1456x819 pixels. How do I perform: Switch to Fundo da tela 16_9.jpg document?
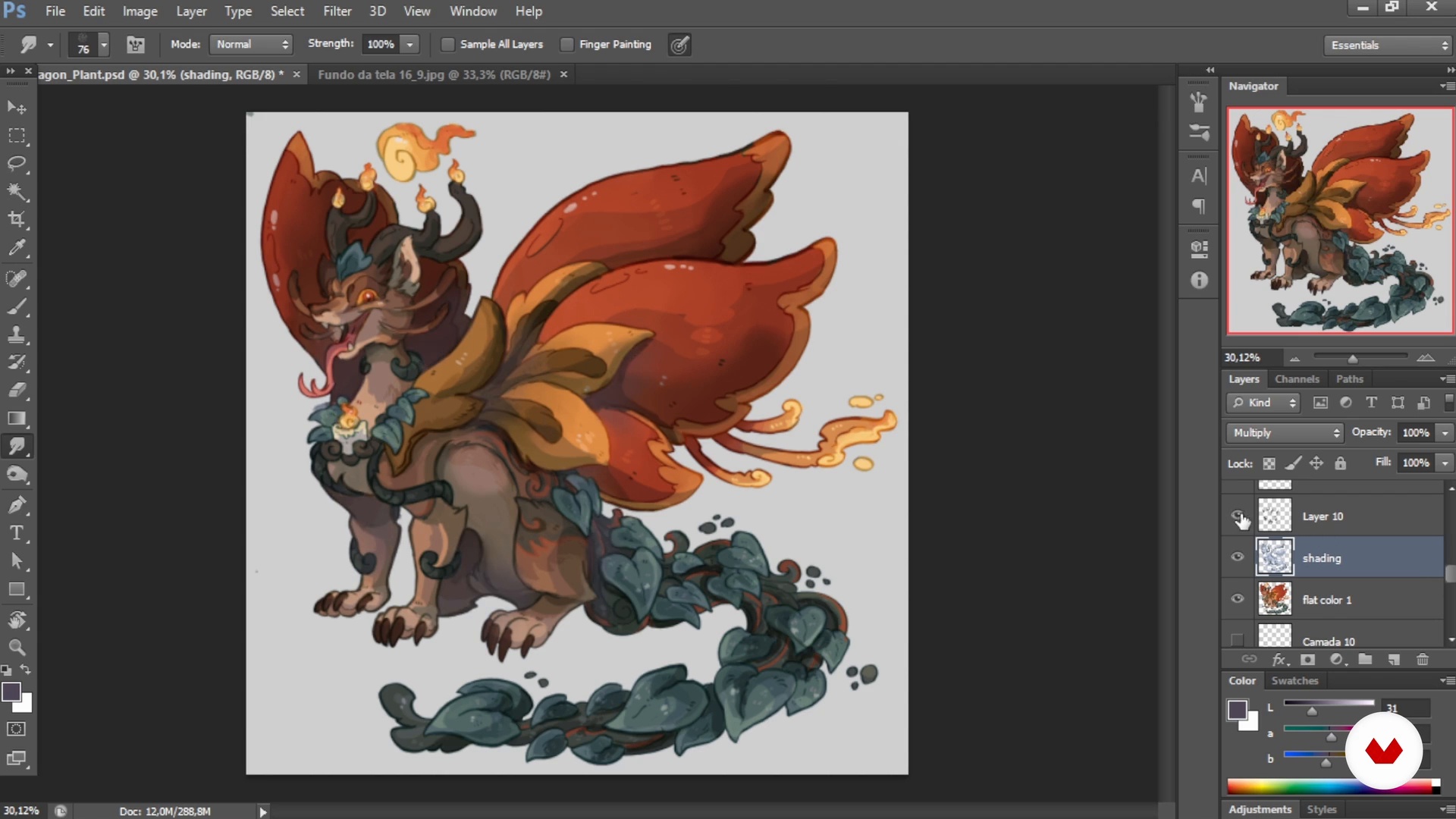pos(434,74)
